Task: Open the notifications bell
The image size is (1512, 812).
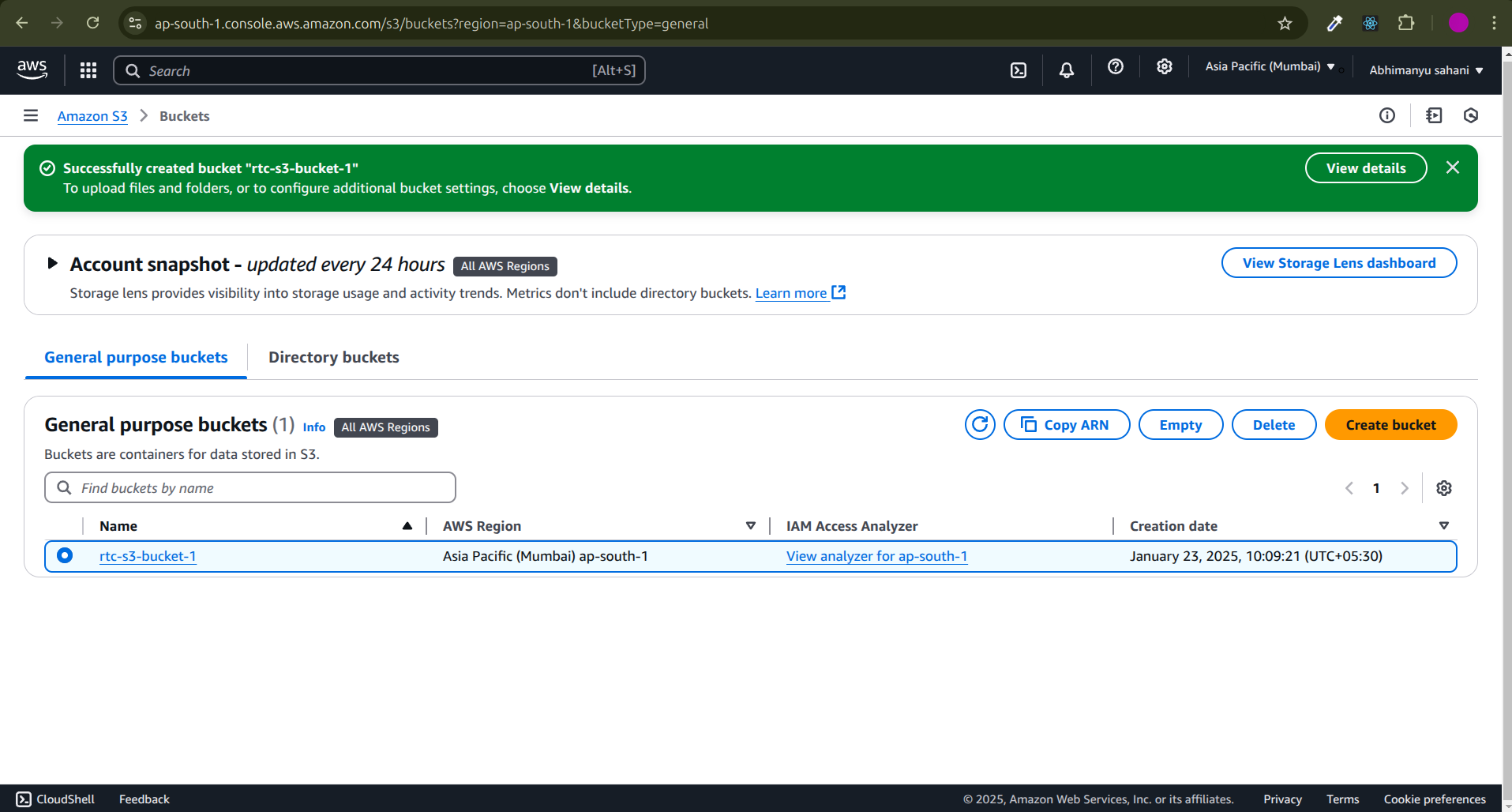Action: pyautogui.click(x=1067, y=70)
